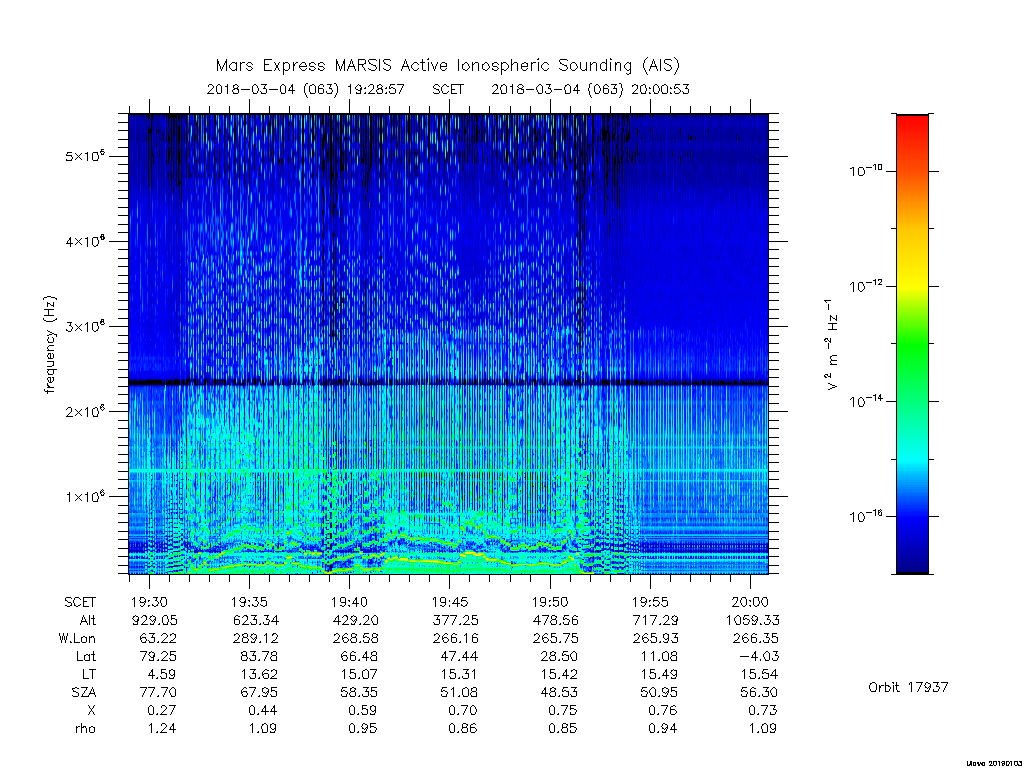The image size is (1024, 768).
Task: Click the altitude value '929.05'
Action: (155, 620)
